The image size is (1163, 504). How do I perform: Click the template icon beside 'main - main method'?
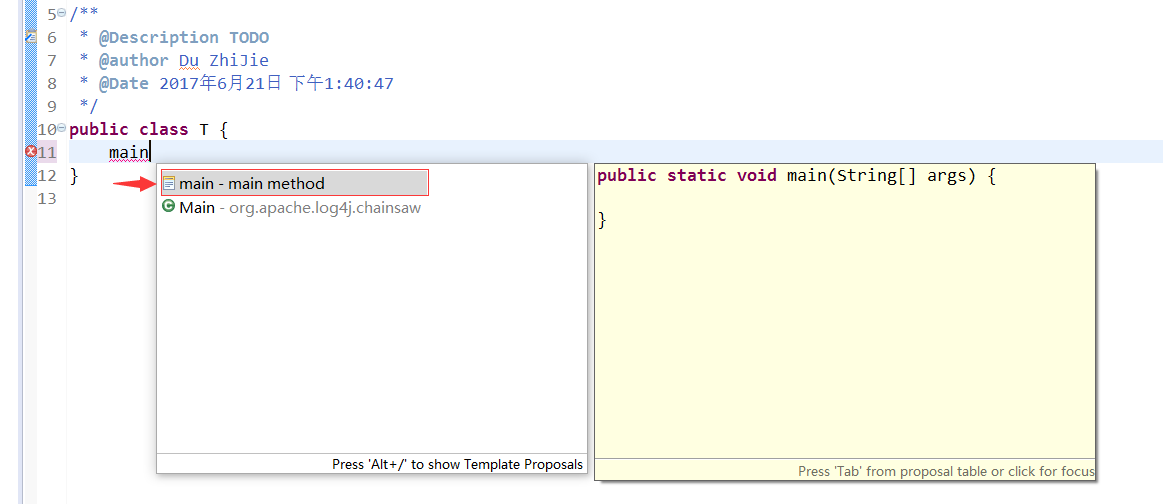coord(169,183)
